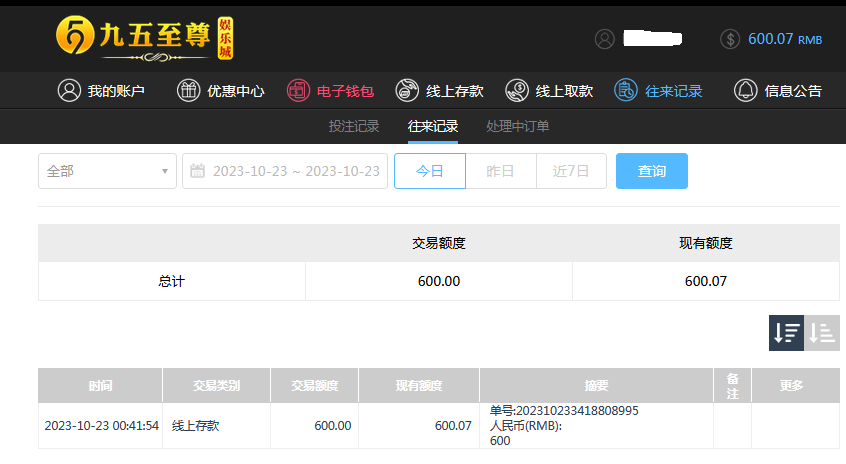846x464 pixels.
Task: Open the date range picker field
Action: point(285,171)
